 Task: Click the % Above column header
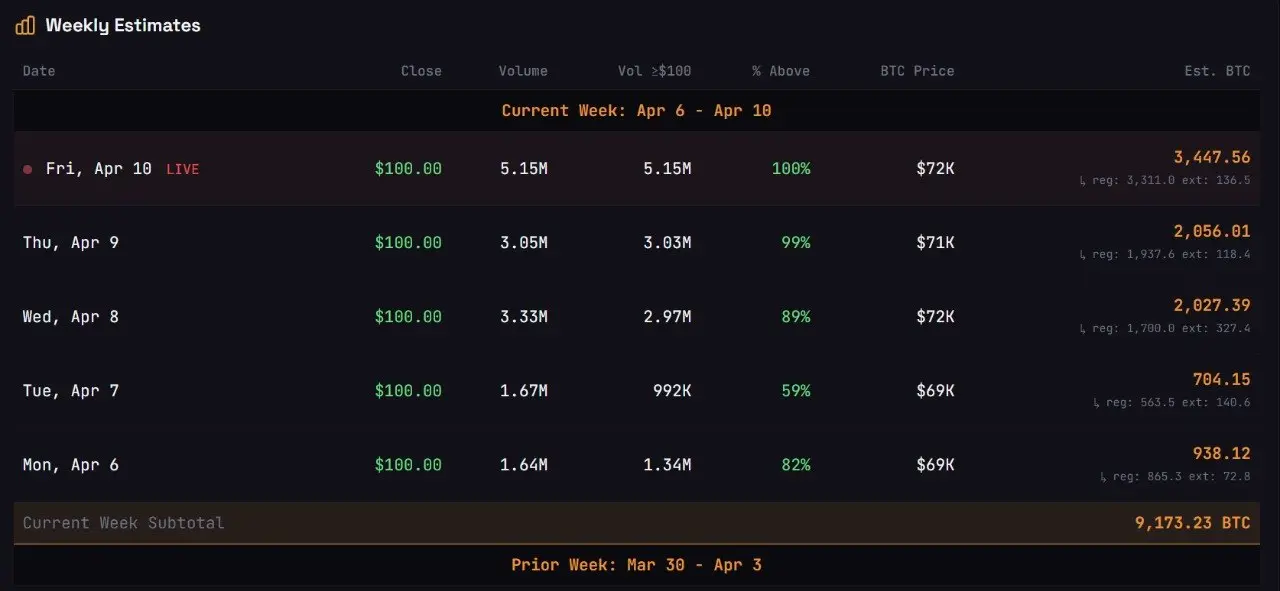[781, 71]
